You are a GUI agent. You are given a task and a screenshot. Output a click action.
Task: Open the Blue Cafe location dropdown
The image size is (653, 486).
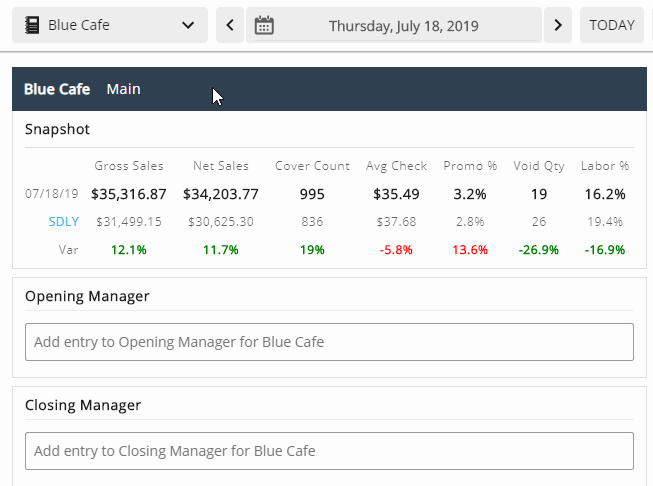[110, 25]
